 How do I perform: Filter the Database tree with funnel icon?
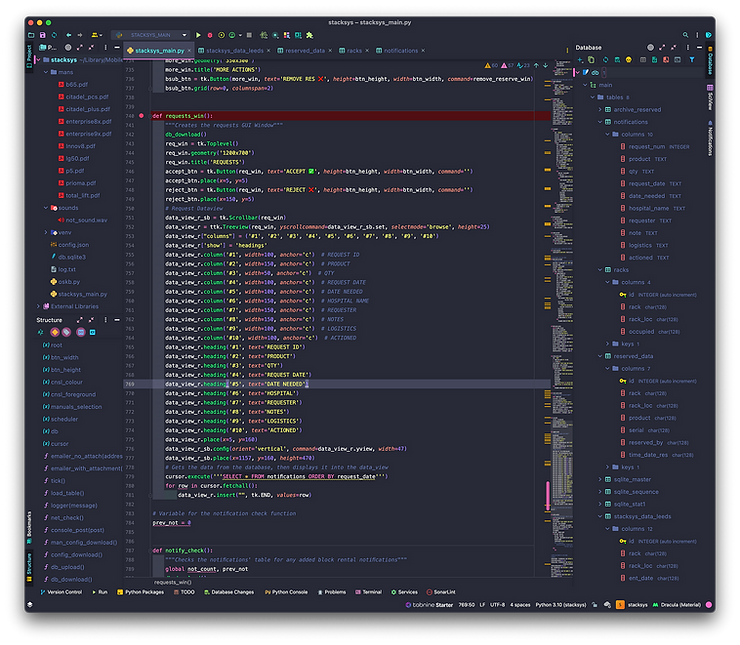(691, 60)
